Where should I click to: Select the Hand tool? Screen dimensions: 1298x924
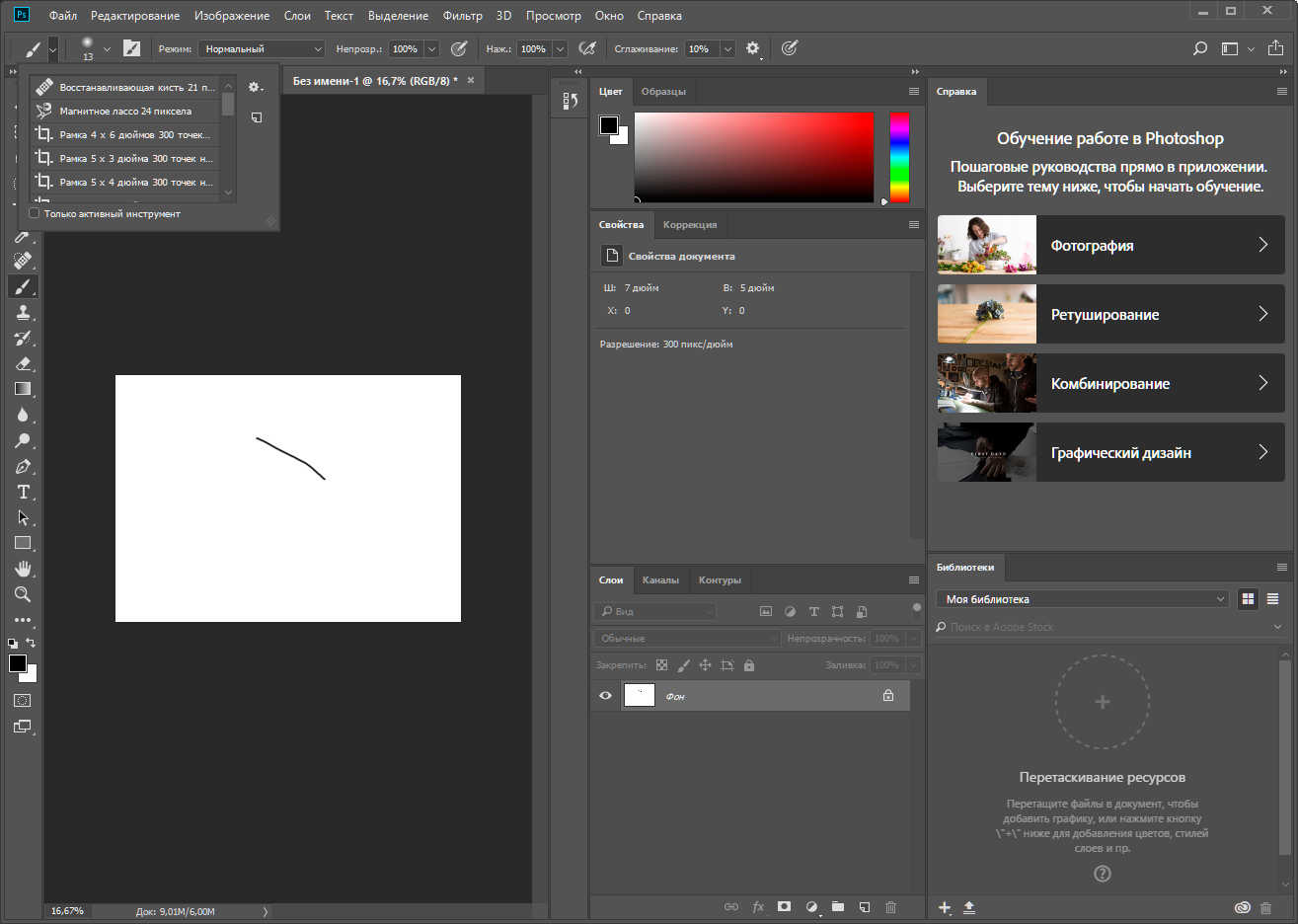(23, 569)
